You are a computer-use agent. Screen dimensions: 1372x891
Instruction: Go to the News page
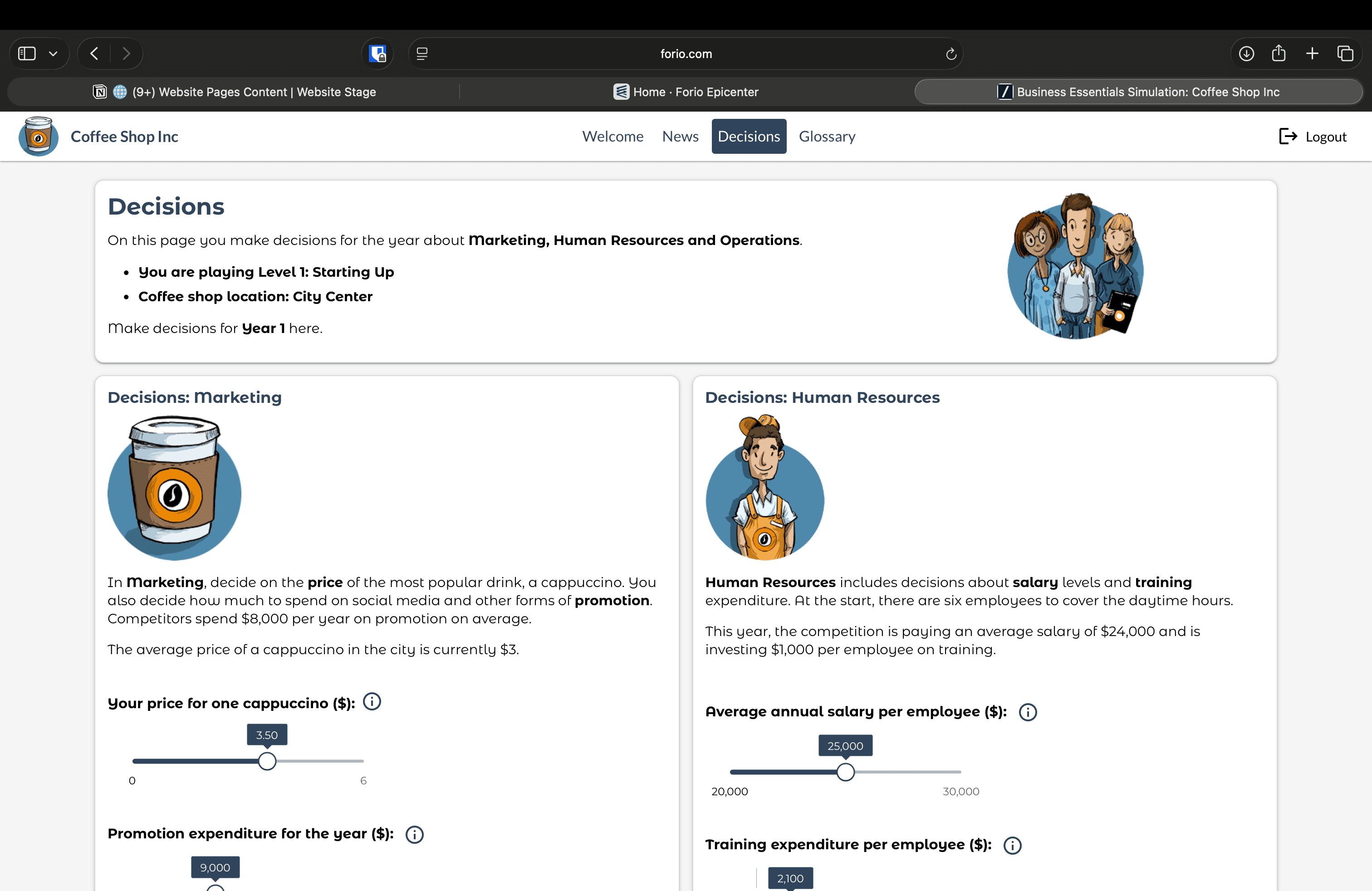pos(680,137)
